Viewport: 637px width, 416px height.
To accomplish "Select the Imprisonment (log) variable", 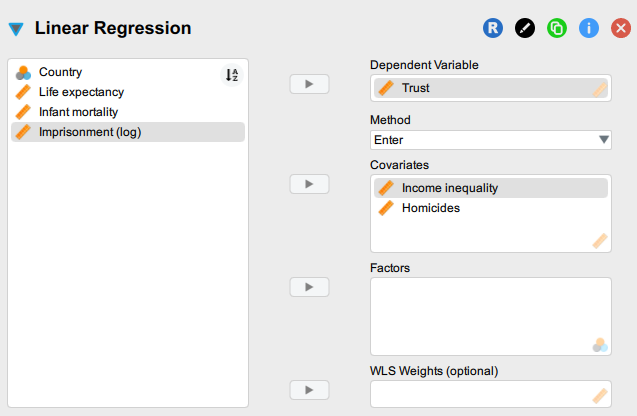I will click(88, 131).
